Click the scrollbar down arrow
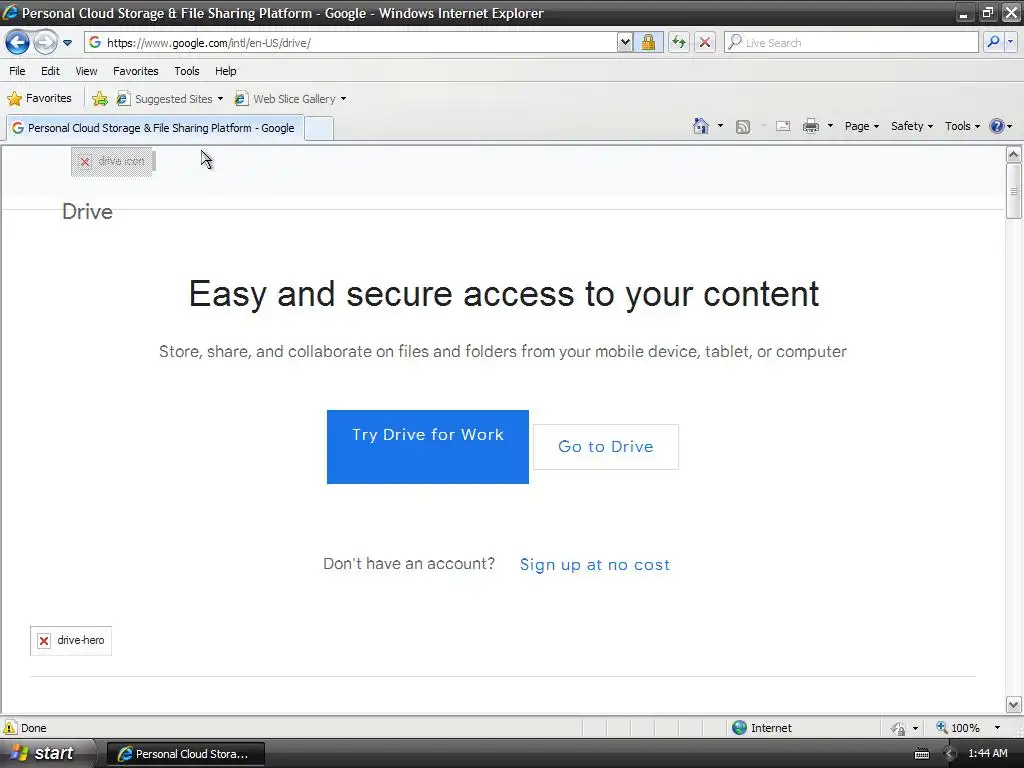Viewport: 1024px width, 768px height. pos(1014,705)
